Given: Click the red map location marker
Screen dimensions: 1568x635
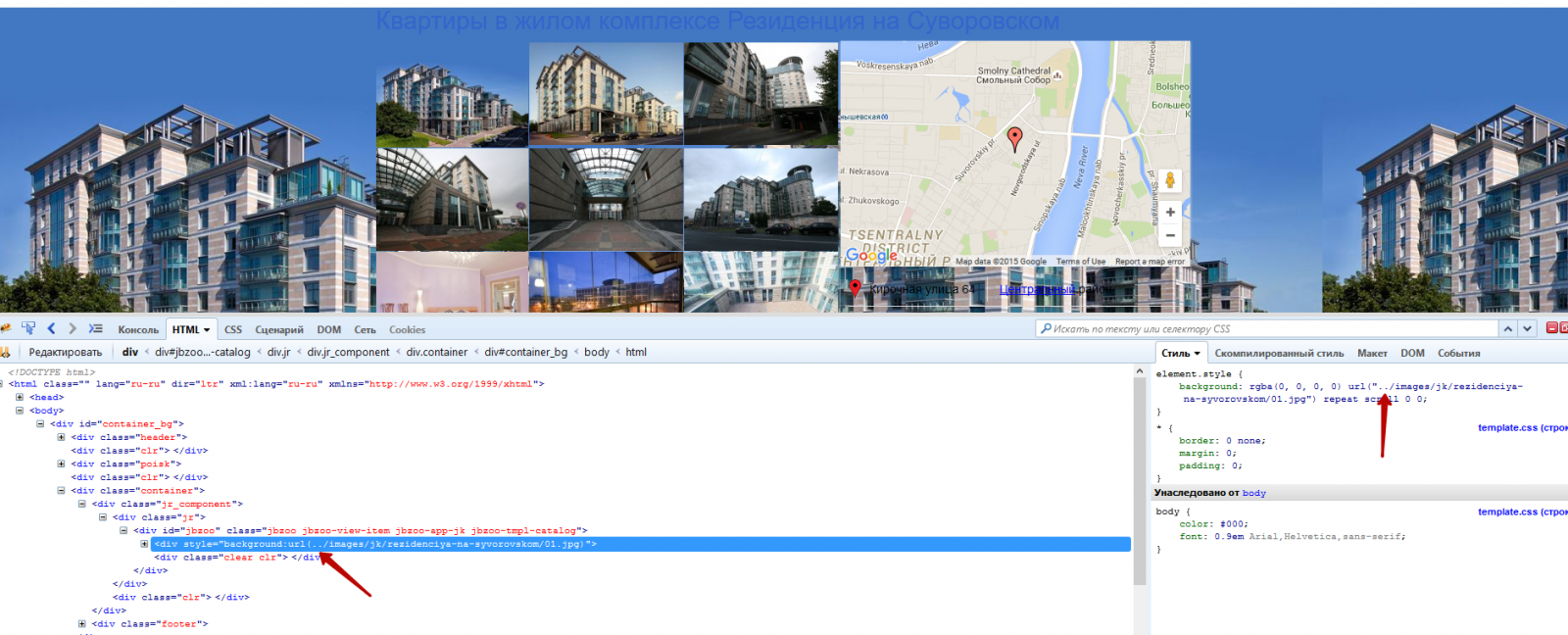Looking at the screenshot, I should (x=1015, y=138).
